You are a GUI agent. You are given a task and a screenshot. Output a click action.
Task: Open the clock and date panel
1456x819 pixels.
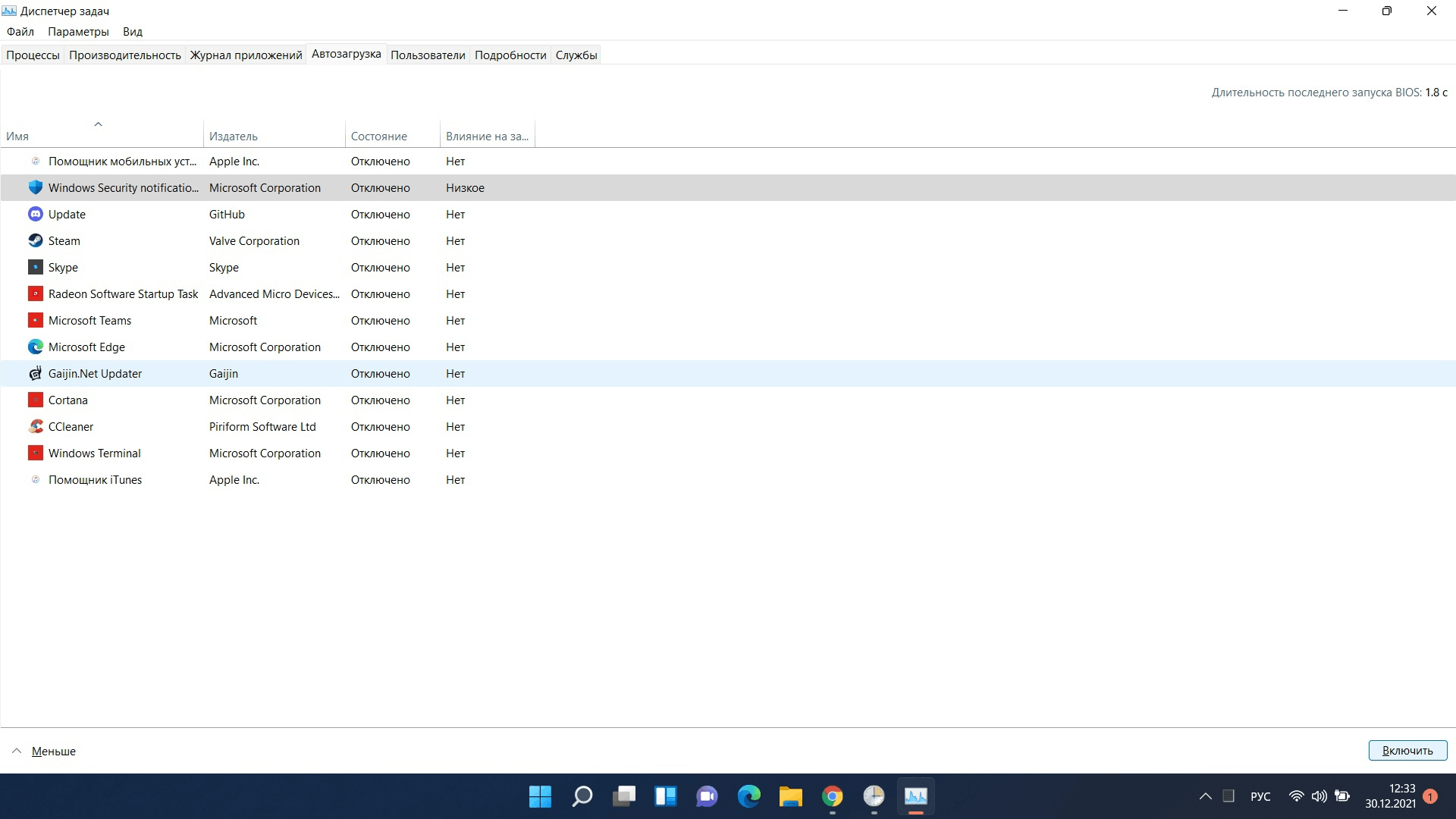(1391, 796)
